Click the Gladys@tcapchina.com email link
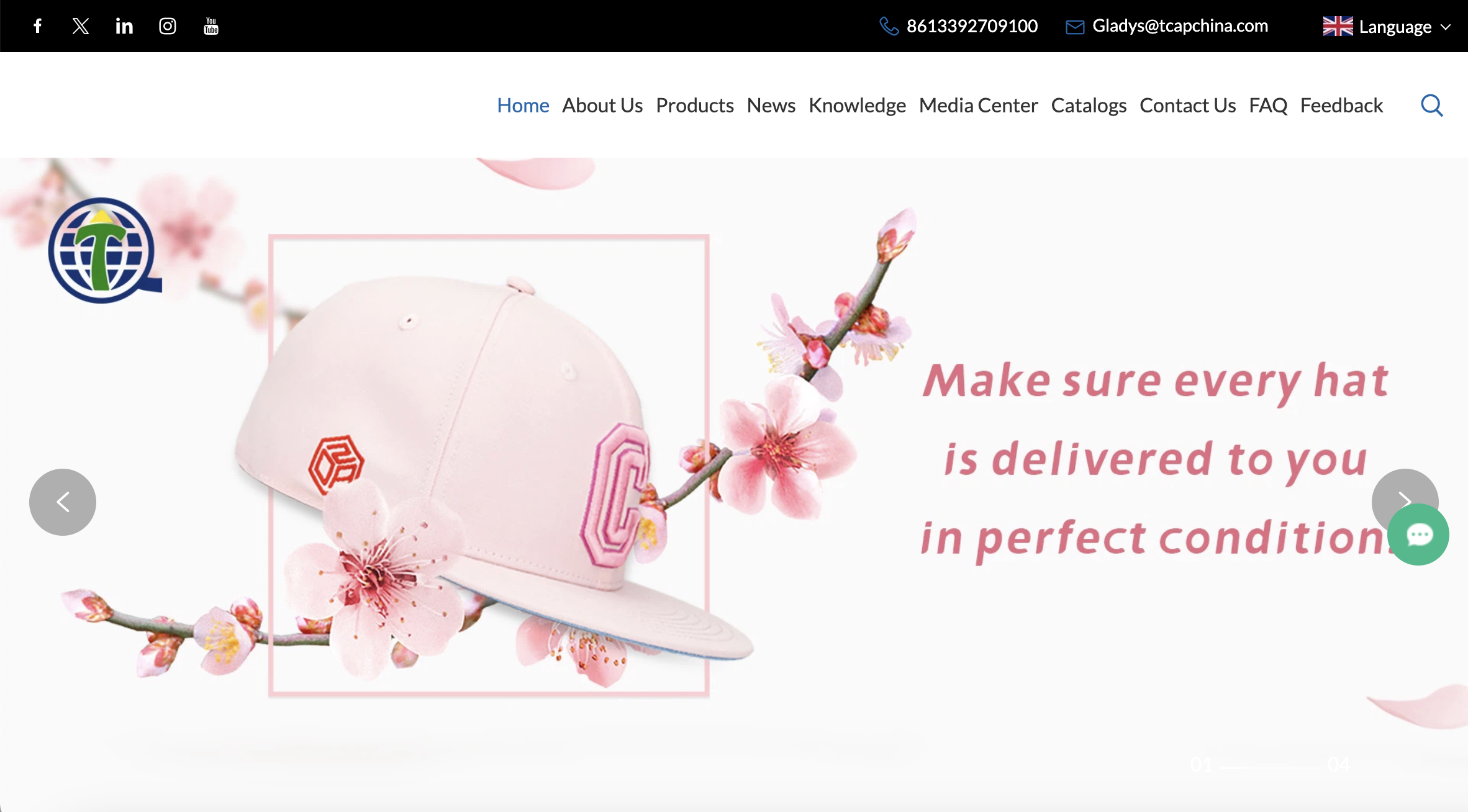This screenshot has width=1468, height=812. (x=1179, y=26)
